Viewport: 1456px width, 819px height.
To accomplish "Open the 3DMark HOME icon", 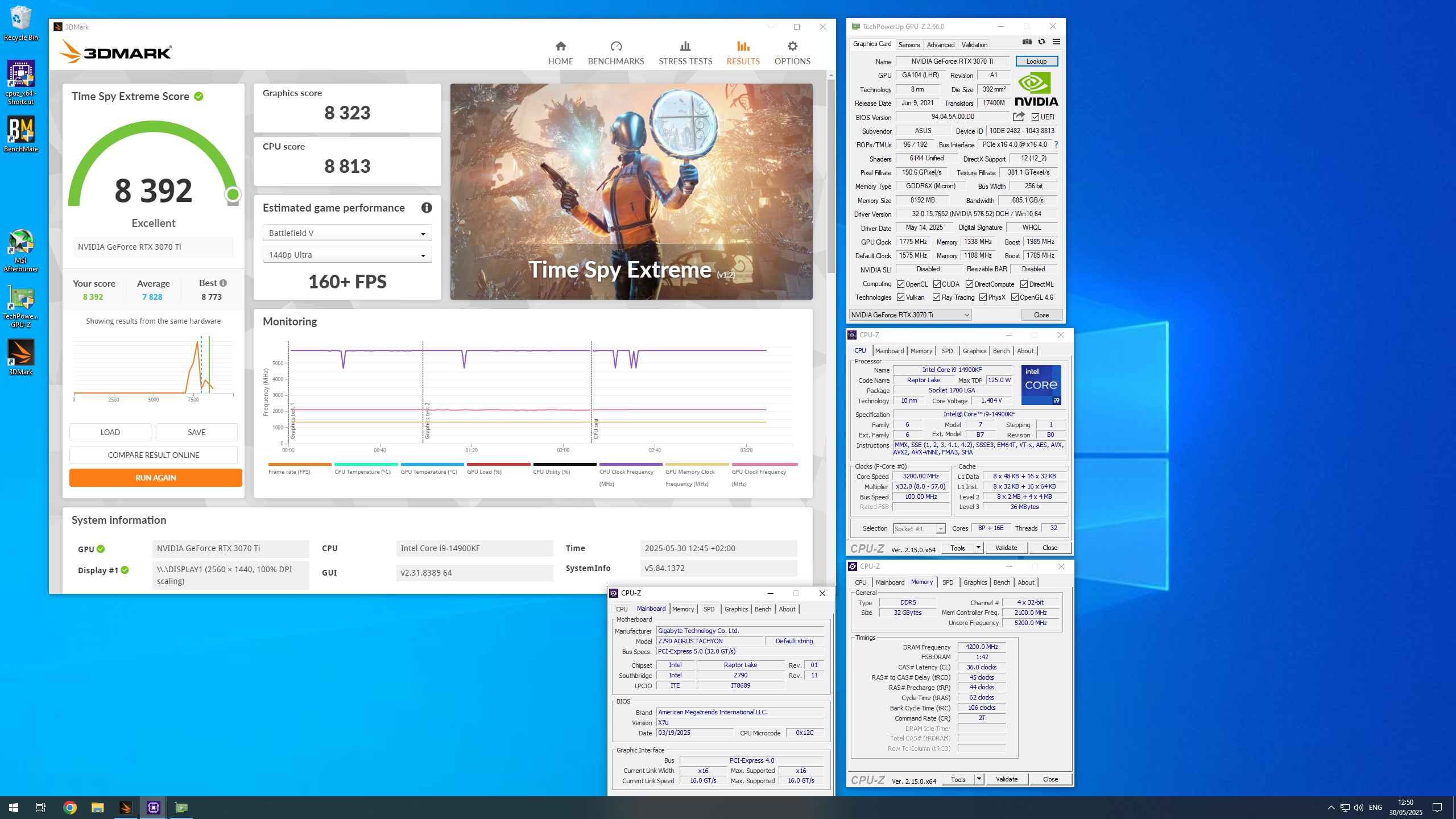I will coord(560,45).
